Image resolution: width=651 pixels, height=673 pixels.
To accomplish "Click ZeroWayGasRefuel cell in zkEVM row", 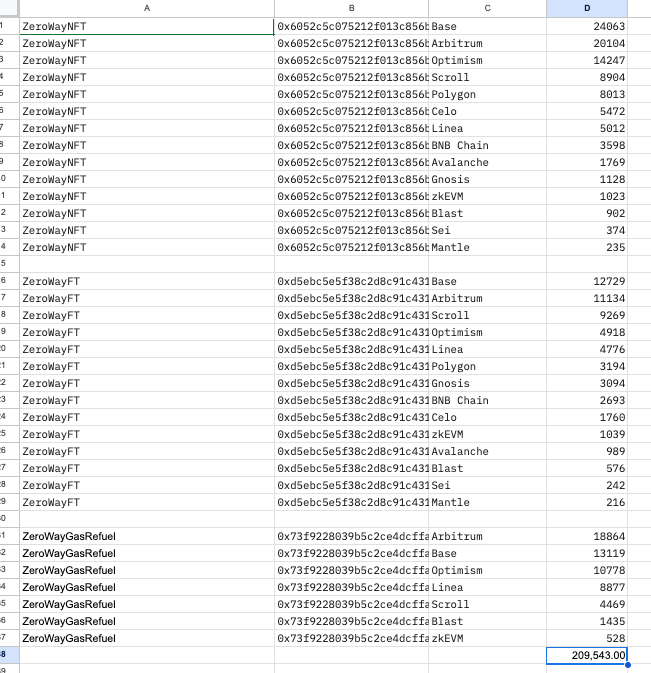I will coord(147,638).
